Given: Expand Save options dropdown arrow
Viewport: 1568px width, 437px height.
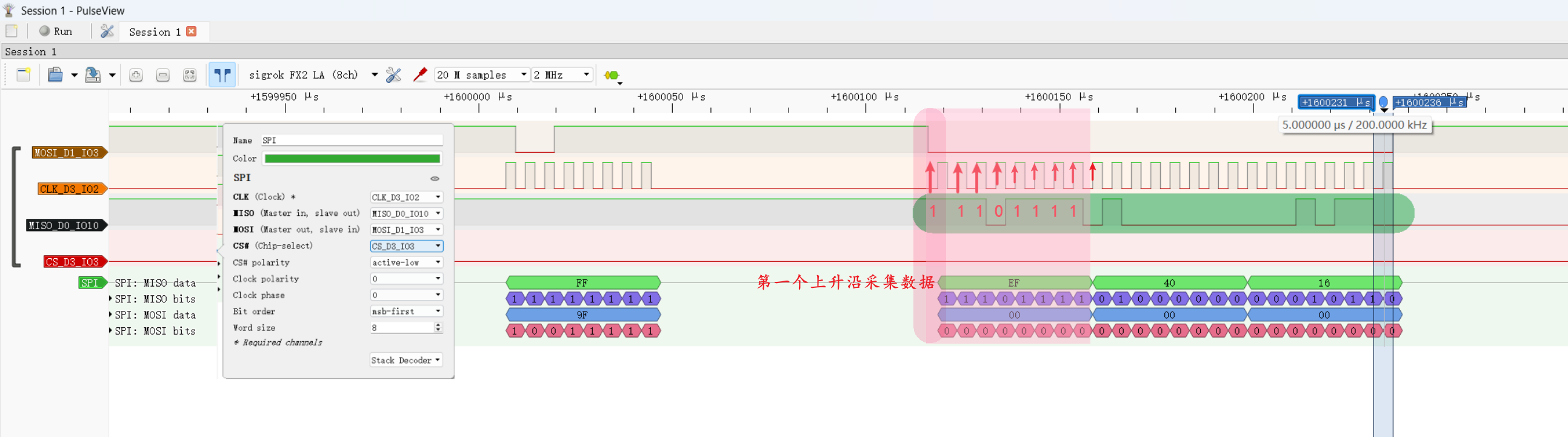Looking at the screenshot, I should pyautogui.click(x=112, y=76).
